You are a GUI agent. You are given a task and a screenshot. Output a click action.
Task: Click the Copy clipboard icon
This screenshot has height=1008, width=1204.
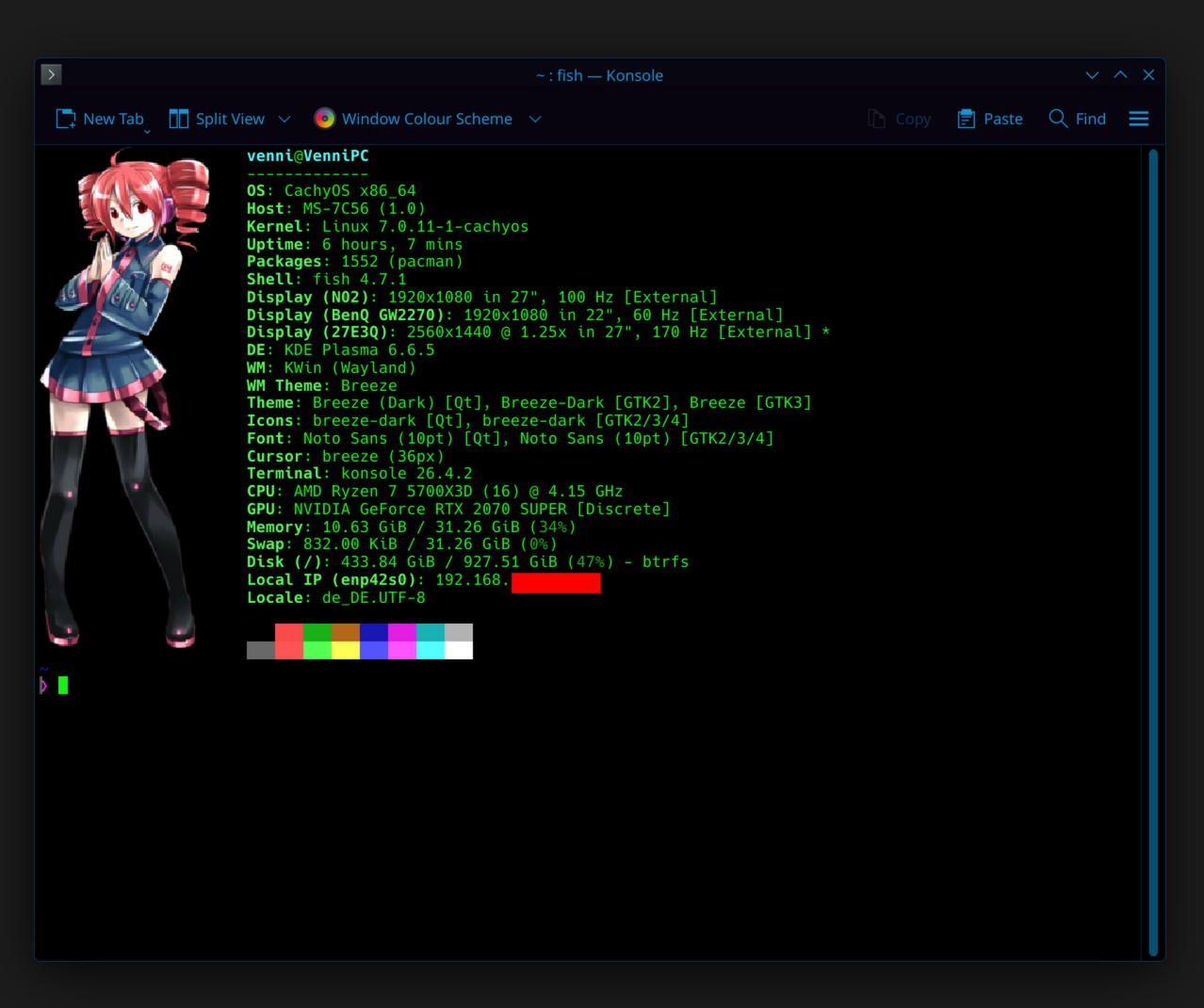tap(876, 119)
